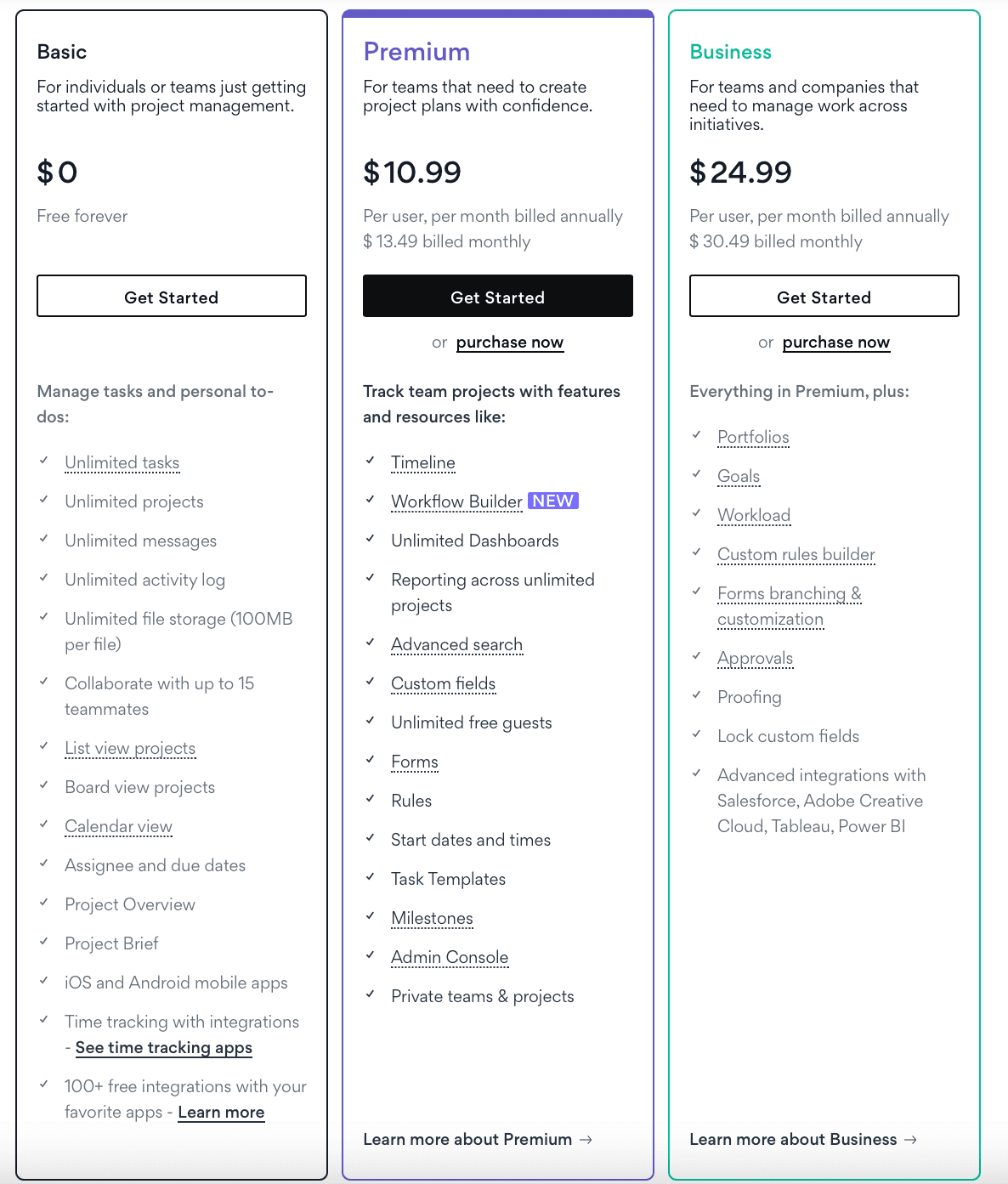The width and height of the screenshot is (1008, 1184).
Task: Click Business purchase now link
Action: (x=835, y=343)
